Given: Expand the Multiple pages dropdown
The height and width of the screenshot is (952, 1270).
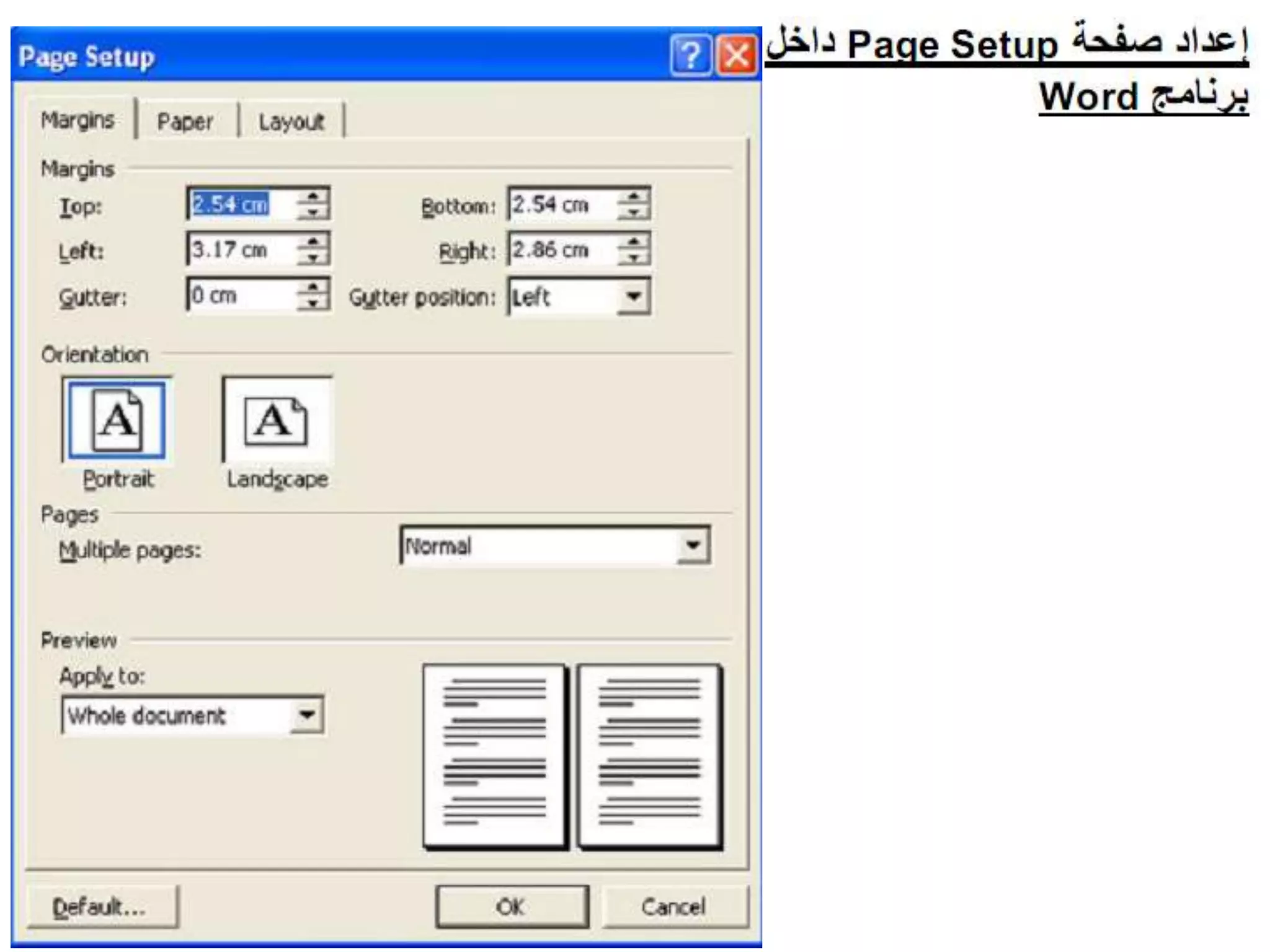Looking at the screenshot, I should click(693, 545).
